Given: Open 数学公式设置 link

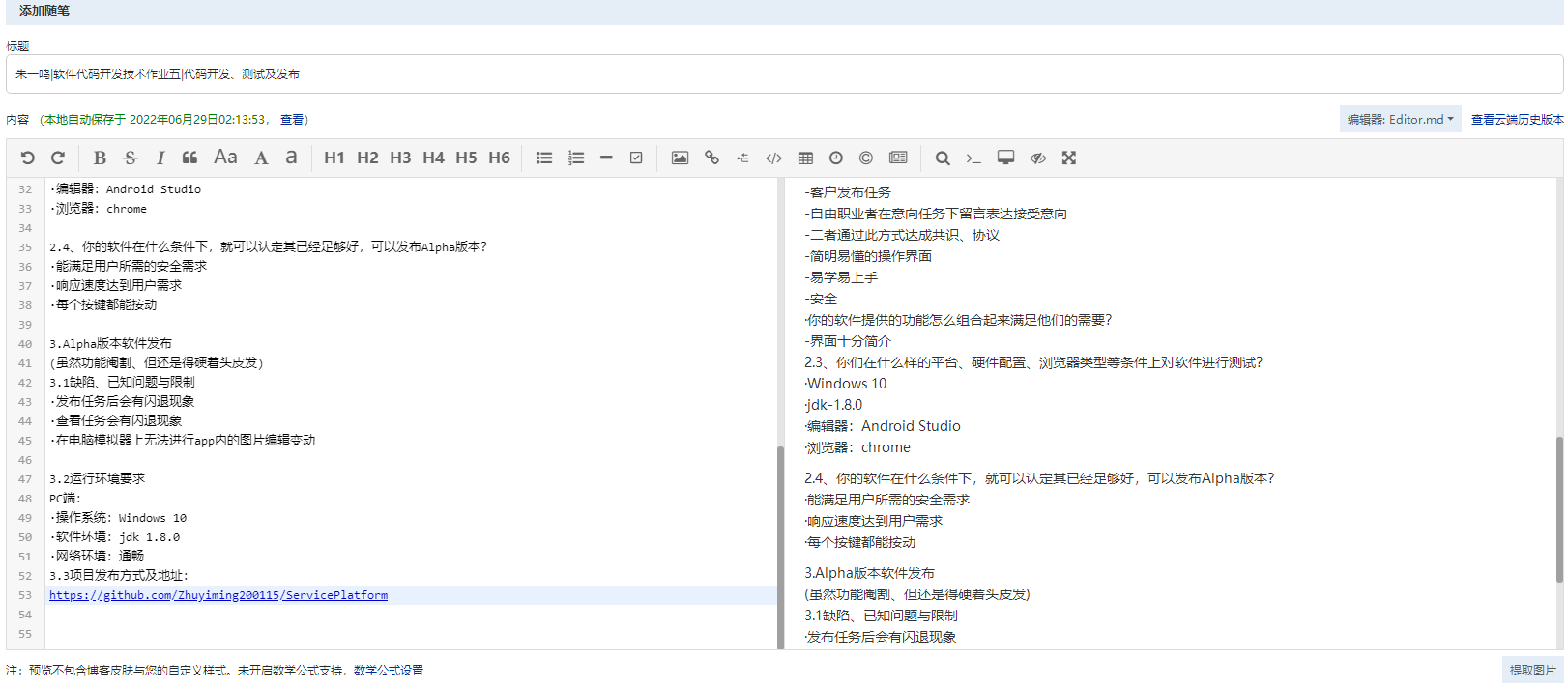Looking at the screenshot, I should tap(389, 671).
